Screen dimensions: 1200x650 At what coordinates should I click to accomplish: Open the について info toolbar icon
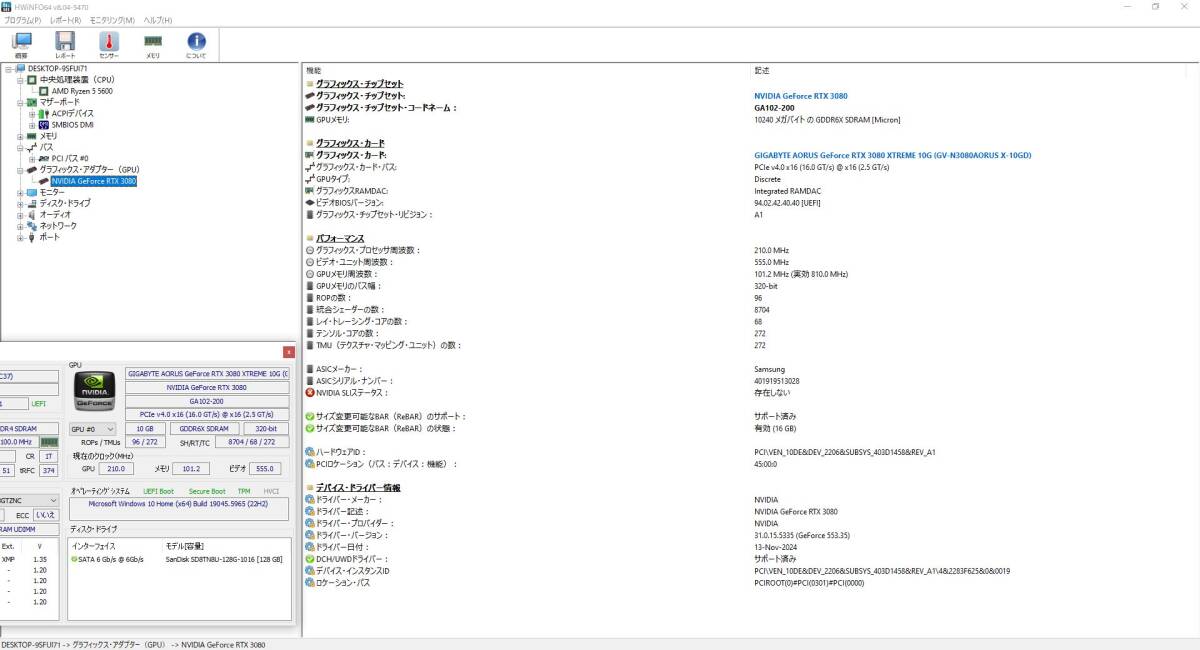click(196, 45)
